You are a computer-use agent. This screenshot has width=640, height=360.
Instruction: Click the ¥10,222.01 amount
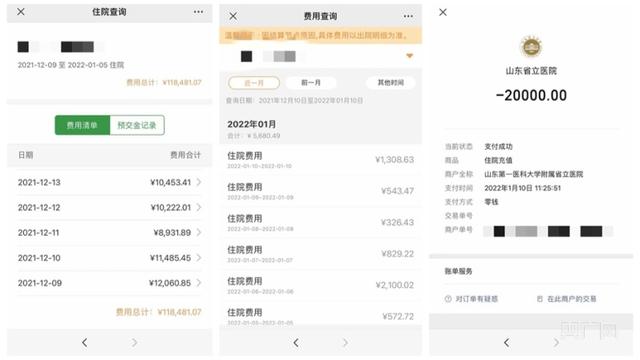pos(170,207)
